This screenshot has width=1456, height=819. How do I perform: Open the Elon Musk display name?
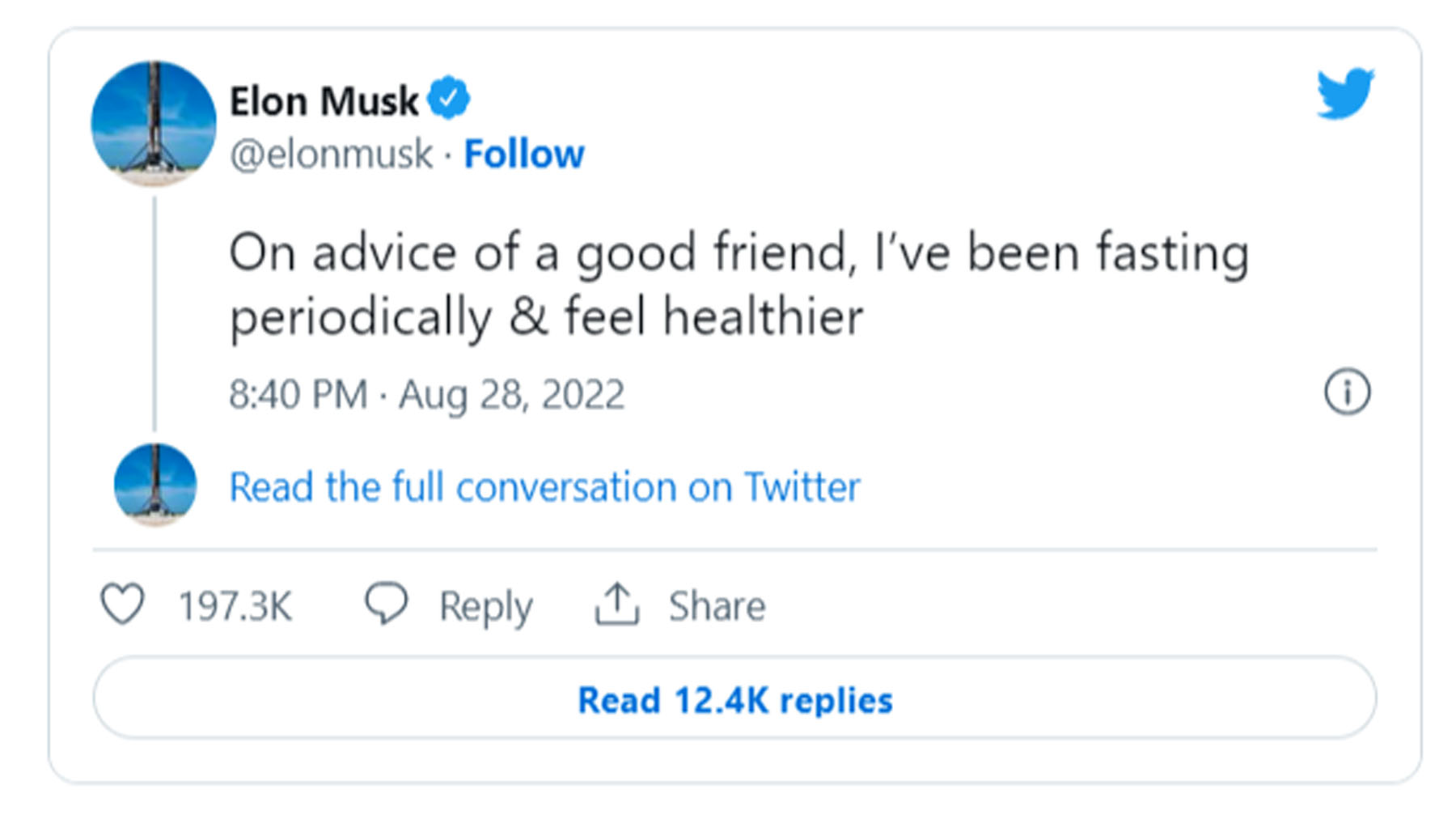pos(324,101)
